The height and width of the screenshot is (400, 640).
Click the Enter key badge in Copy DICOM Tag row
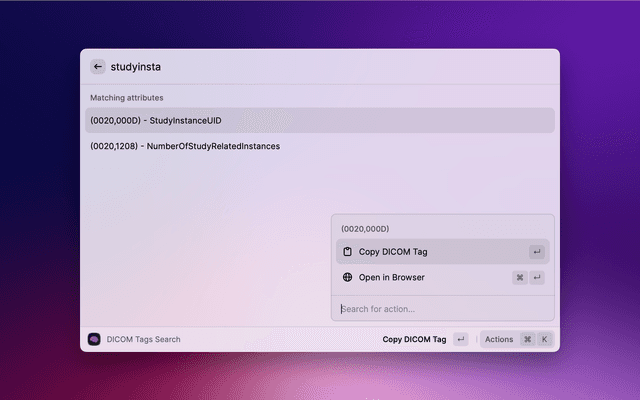point(537,252)
